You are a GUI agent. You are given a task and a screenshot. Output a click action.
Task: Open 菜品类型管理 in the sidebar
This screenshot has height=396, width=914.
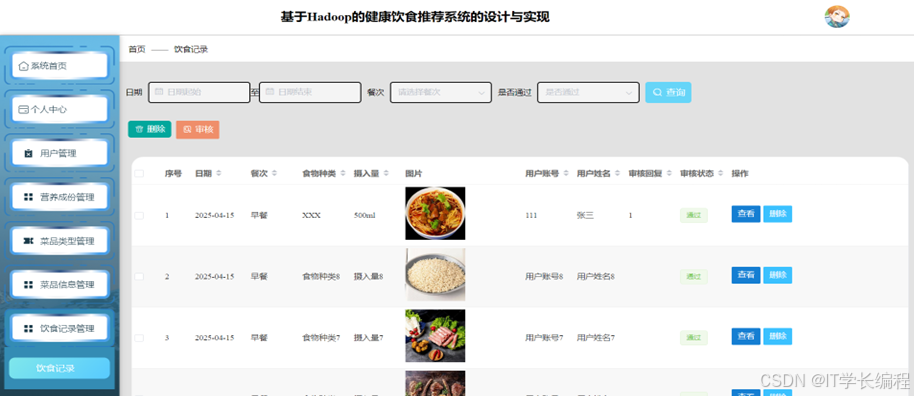point(59,241)
